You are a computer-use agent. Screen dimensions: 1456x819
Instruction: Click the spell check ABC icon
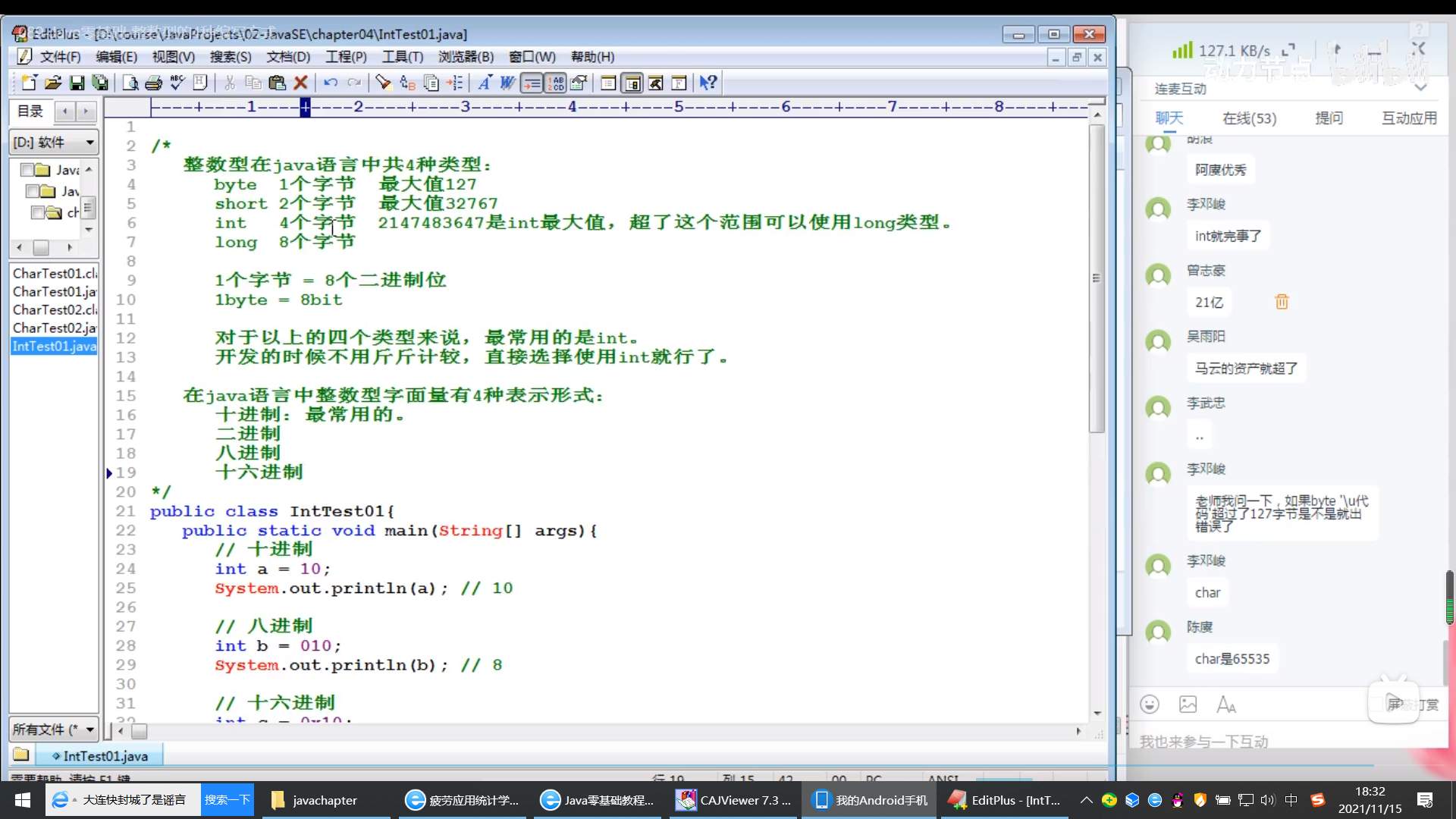click(x=177, y=83)
